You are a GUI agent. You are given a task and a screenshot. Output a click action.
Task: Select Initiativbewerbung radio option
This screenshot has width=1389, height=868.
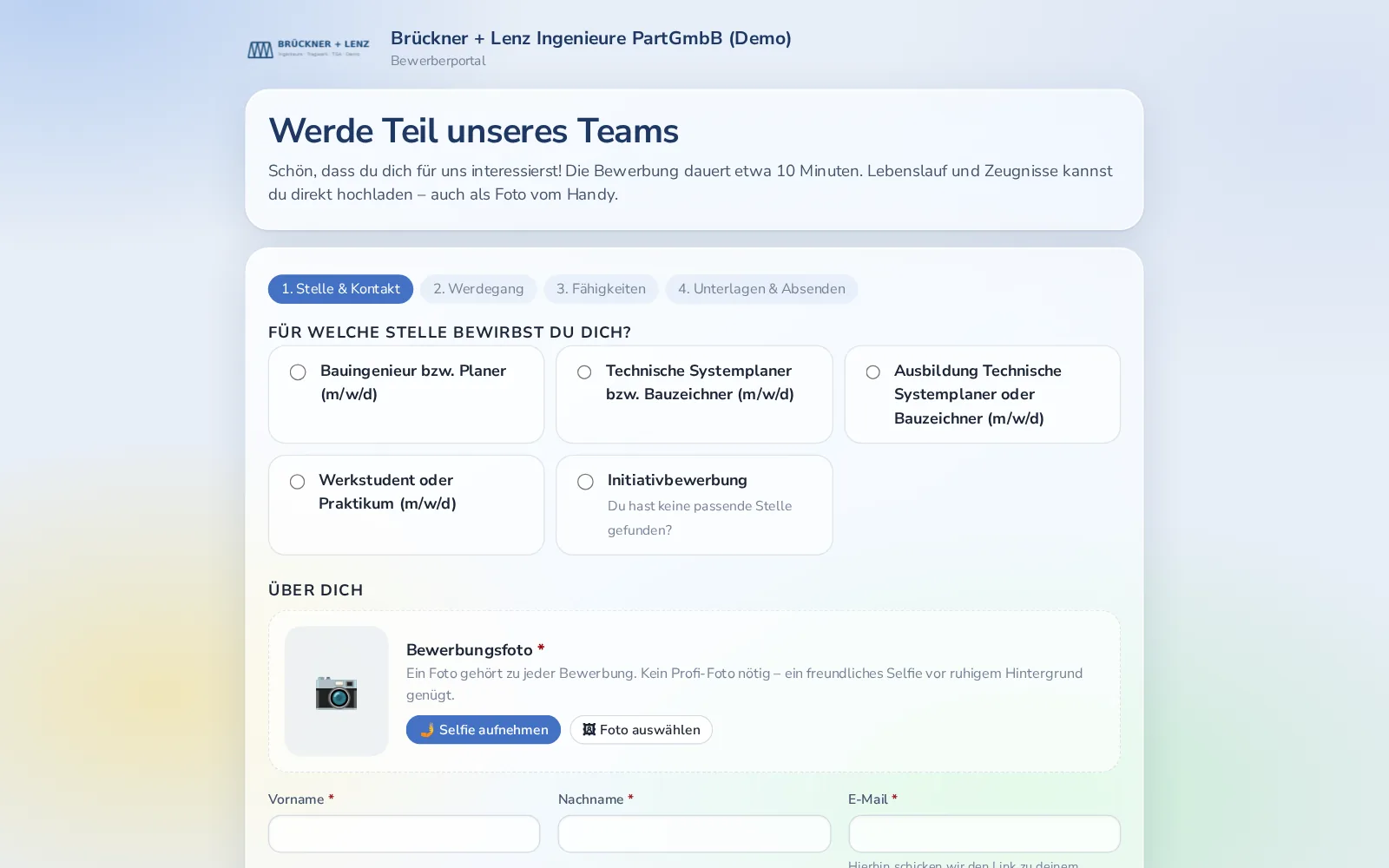(585, 482)
